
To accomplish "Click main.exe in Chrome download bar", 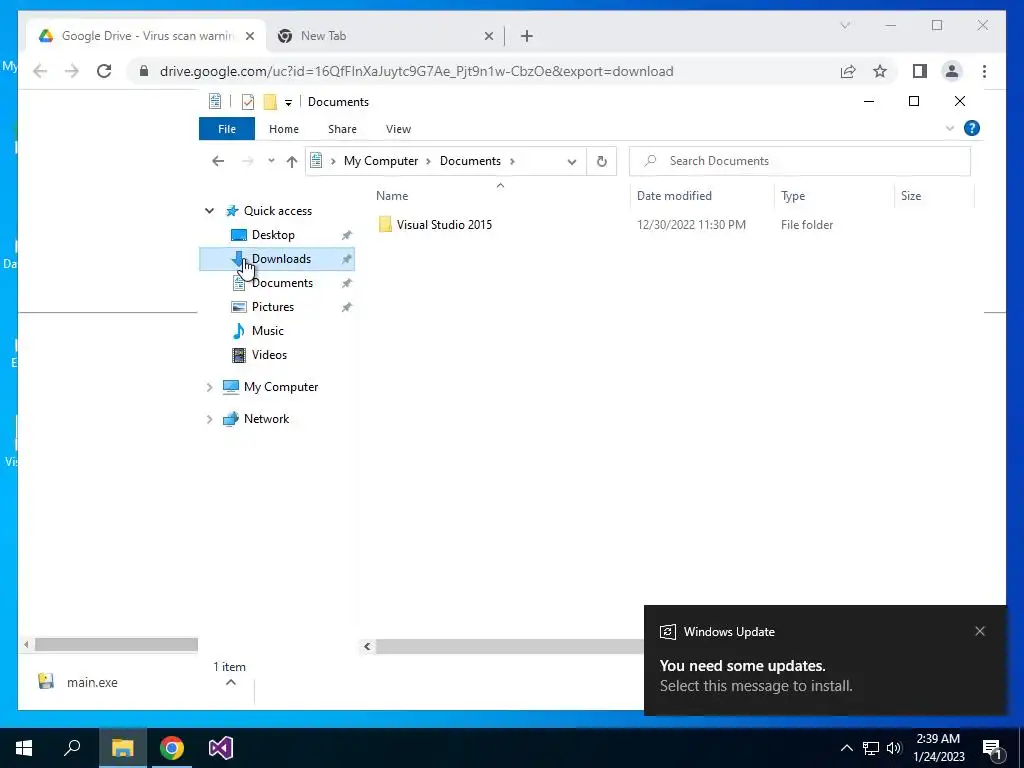I will coord(92,682).
